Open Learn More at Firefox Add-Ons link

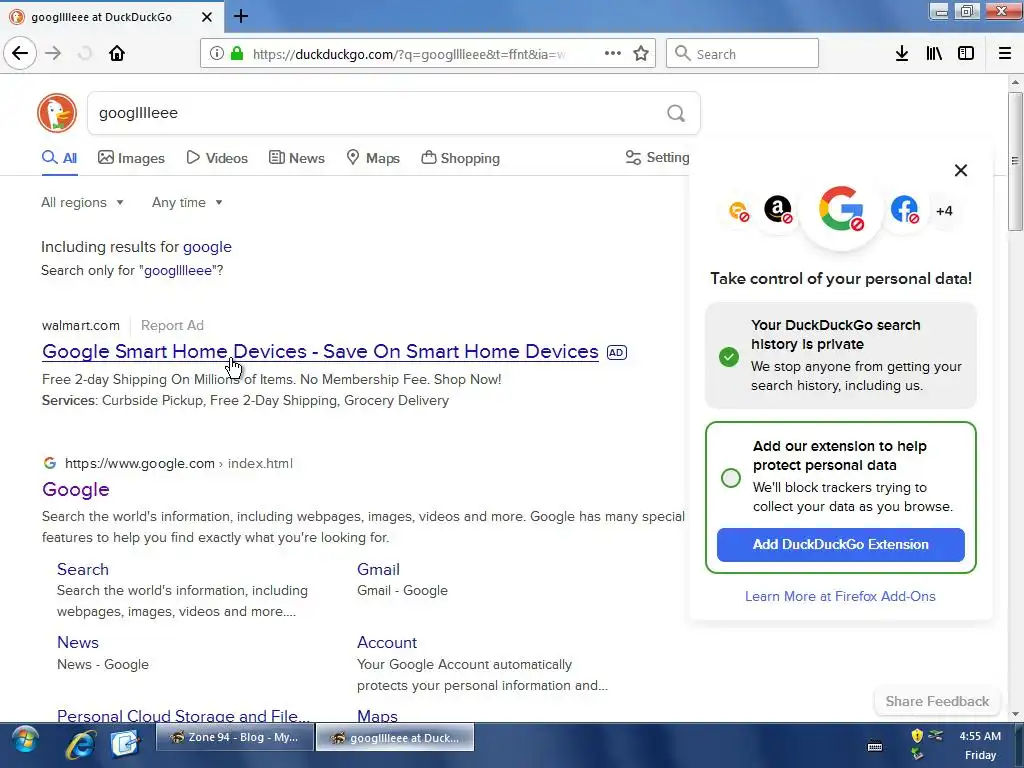pyautogui.click(x=840, y=596)
